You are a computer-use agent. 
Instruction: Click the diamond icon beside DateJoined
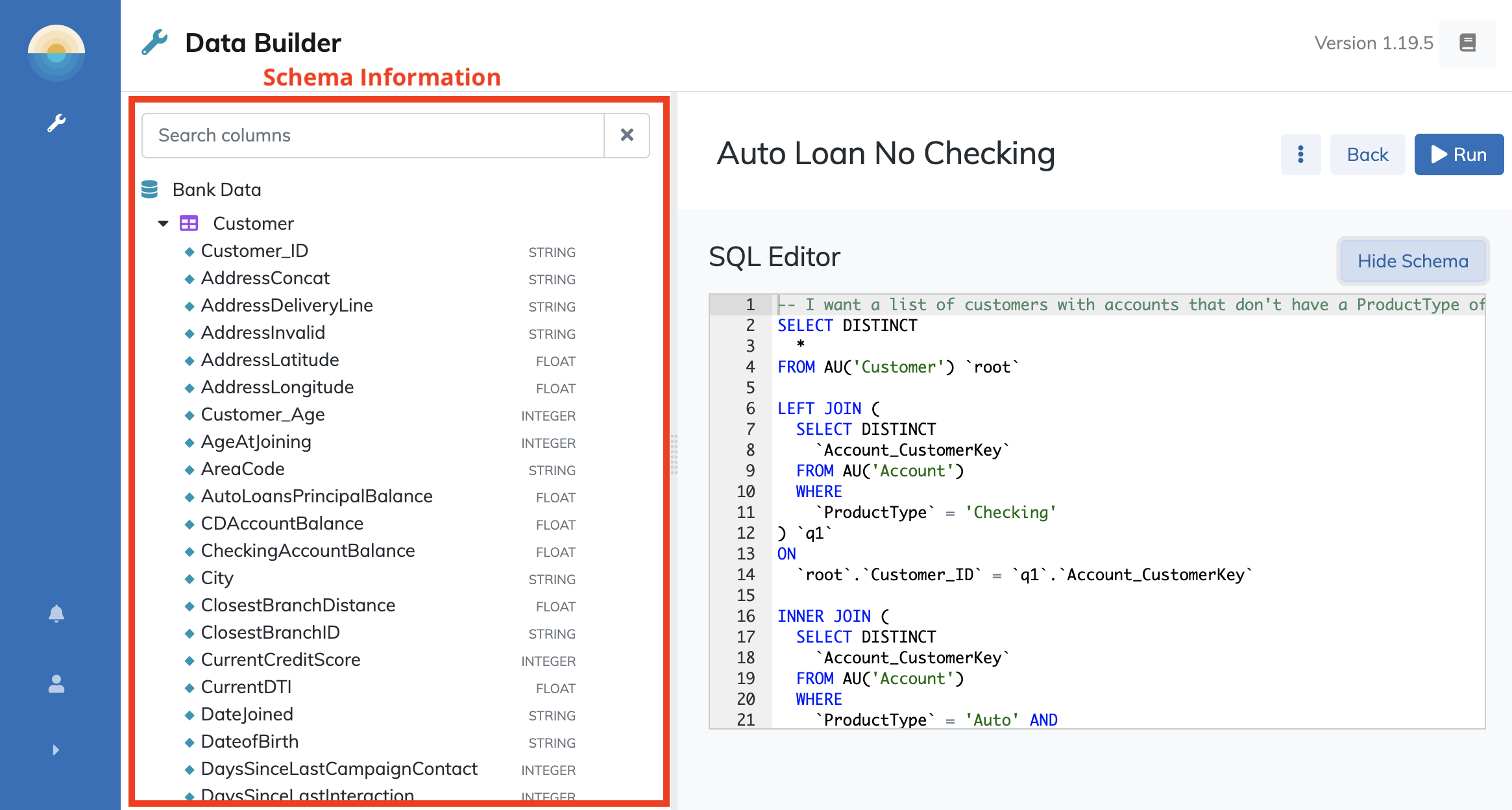(189, 715)
